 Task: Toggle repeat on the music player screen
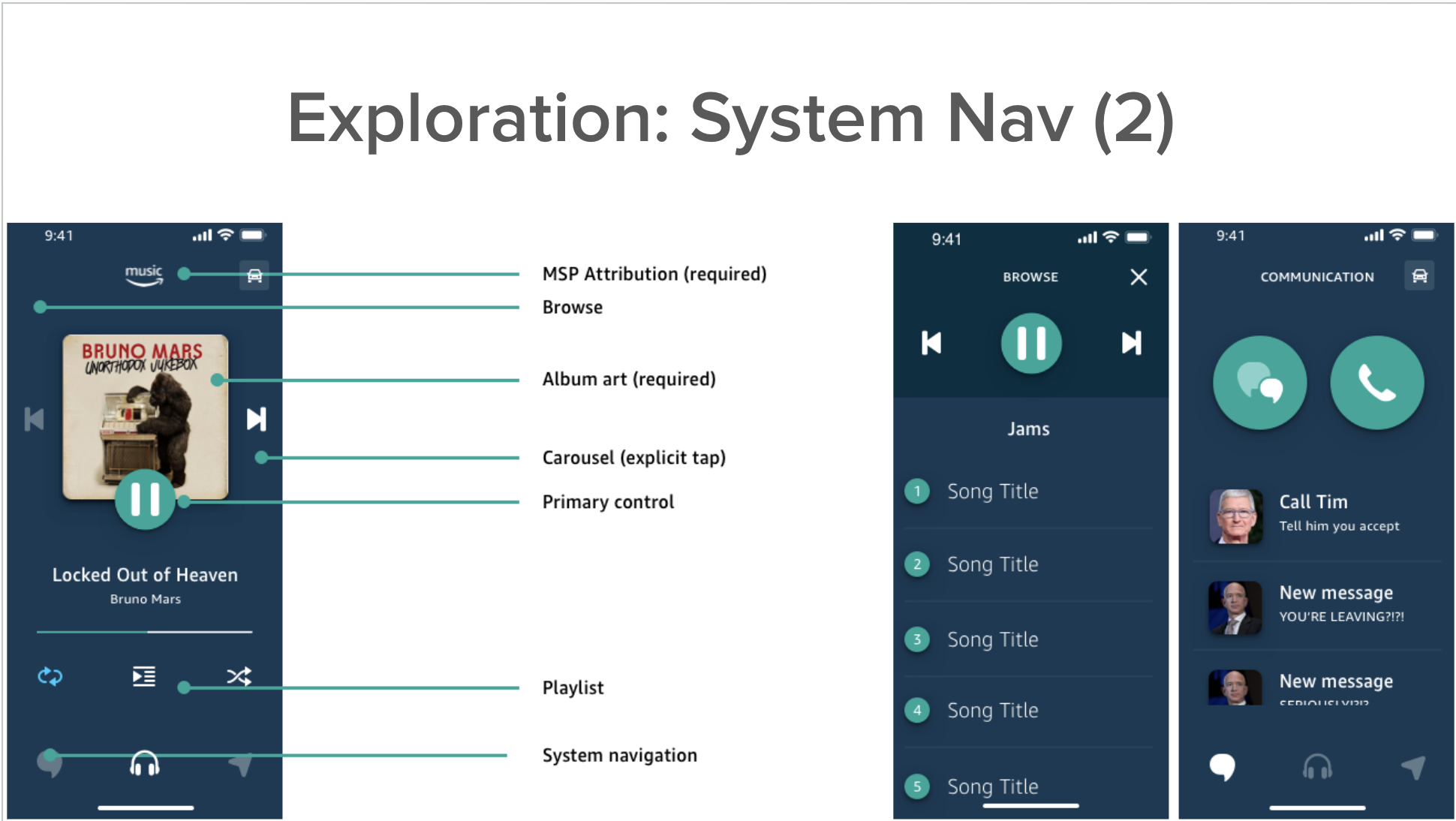pyautogui.click(x=50, y=676)
